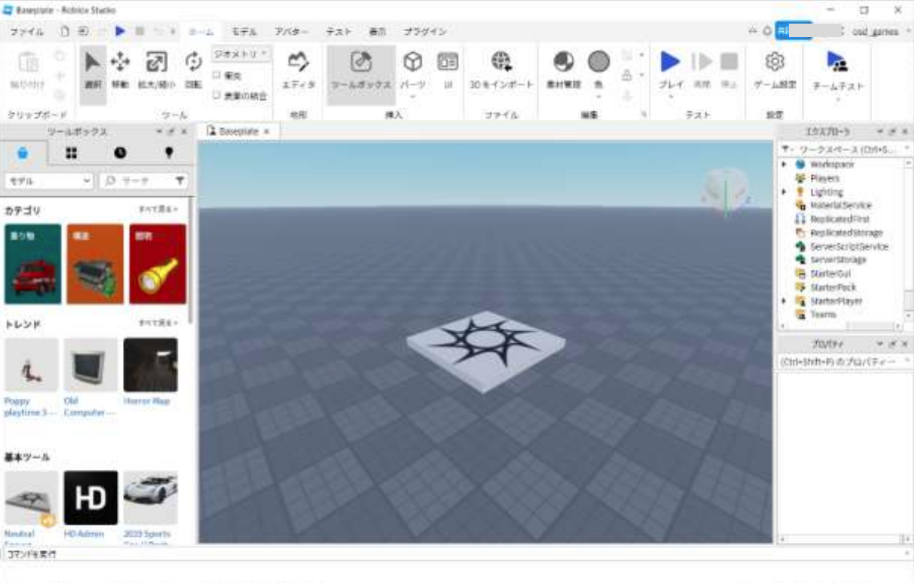Open the terrain Editor (エディタ)

coord(298,71)
